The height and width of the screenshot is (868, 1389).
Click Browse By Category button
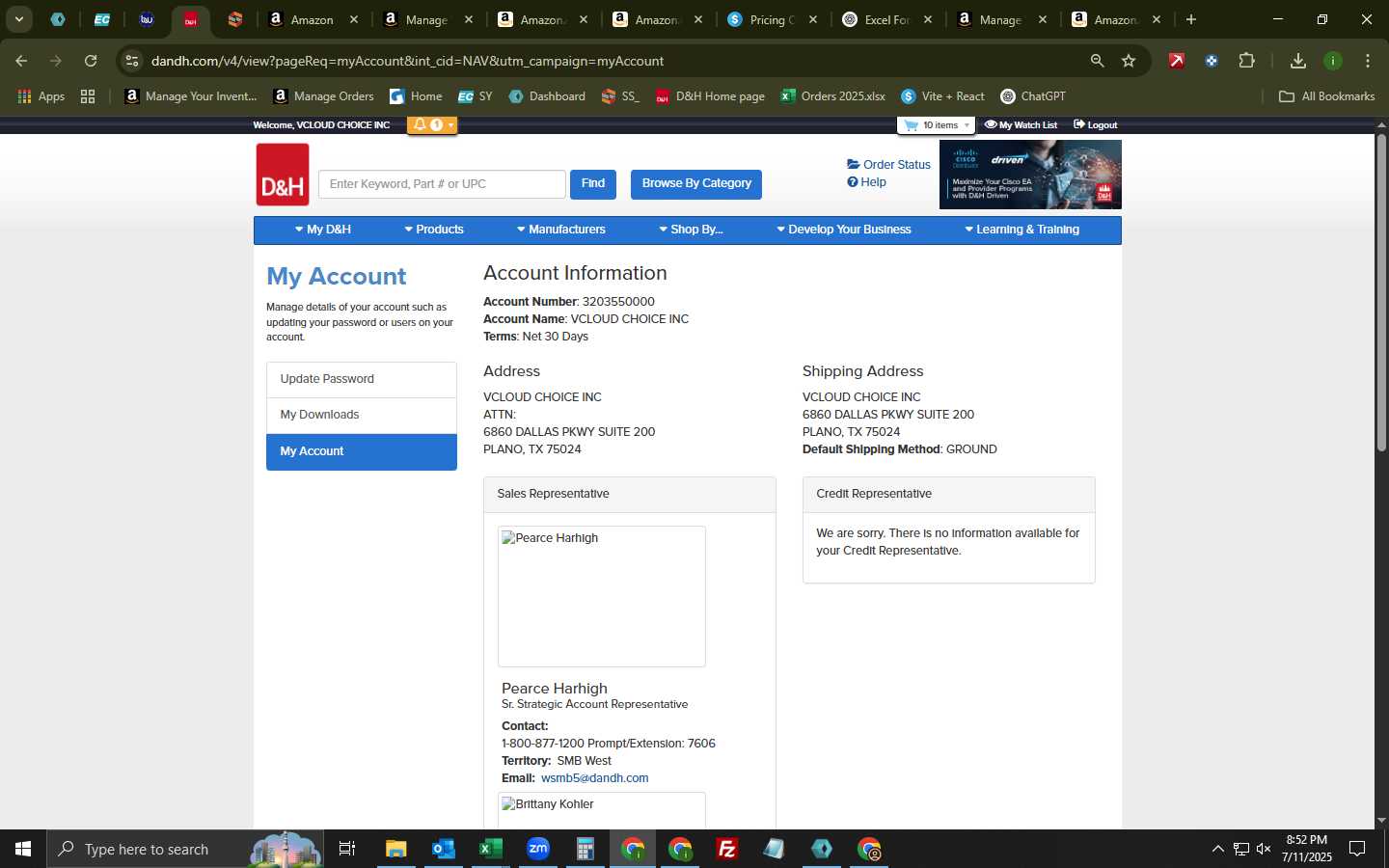(x=696, y=183)
